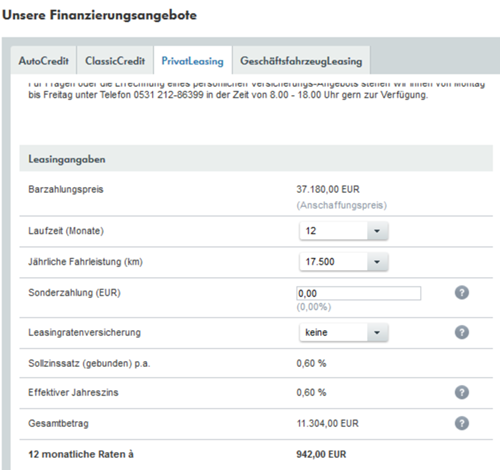Image resolution: width=500 pixels, height=470 pixels.
Task: Switch to the AutoCredit tab
Action: click(x=44, y=61)
